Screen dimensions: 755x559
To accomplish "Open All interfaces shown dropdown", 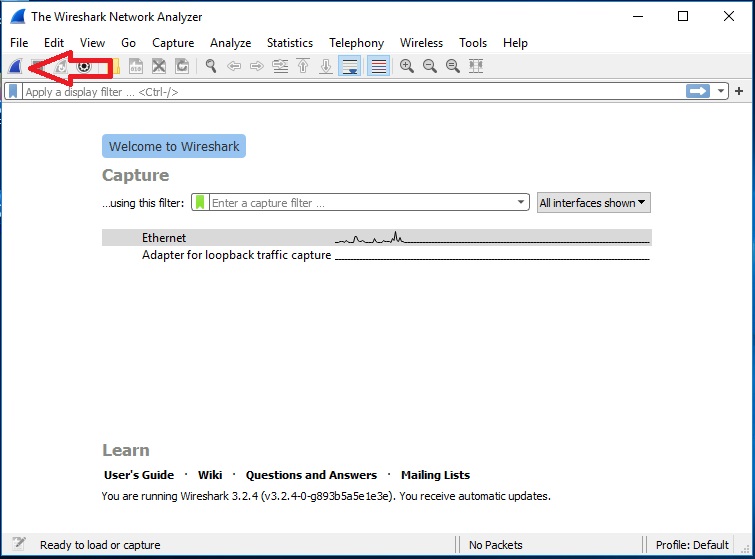I will point(594,203).
